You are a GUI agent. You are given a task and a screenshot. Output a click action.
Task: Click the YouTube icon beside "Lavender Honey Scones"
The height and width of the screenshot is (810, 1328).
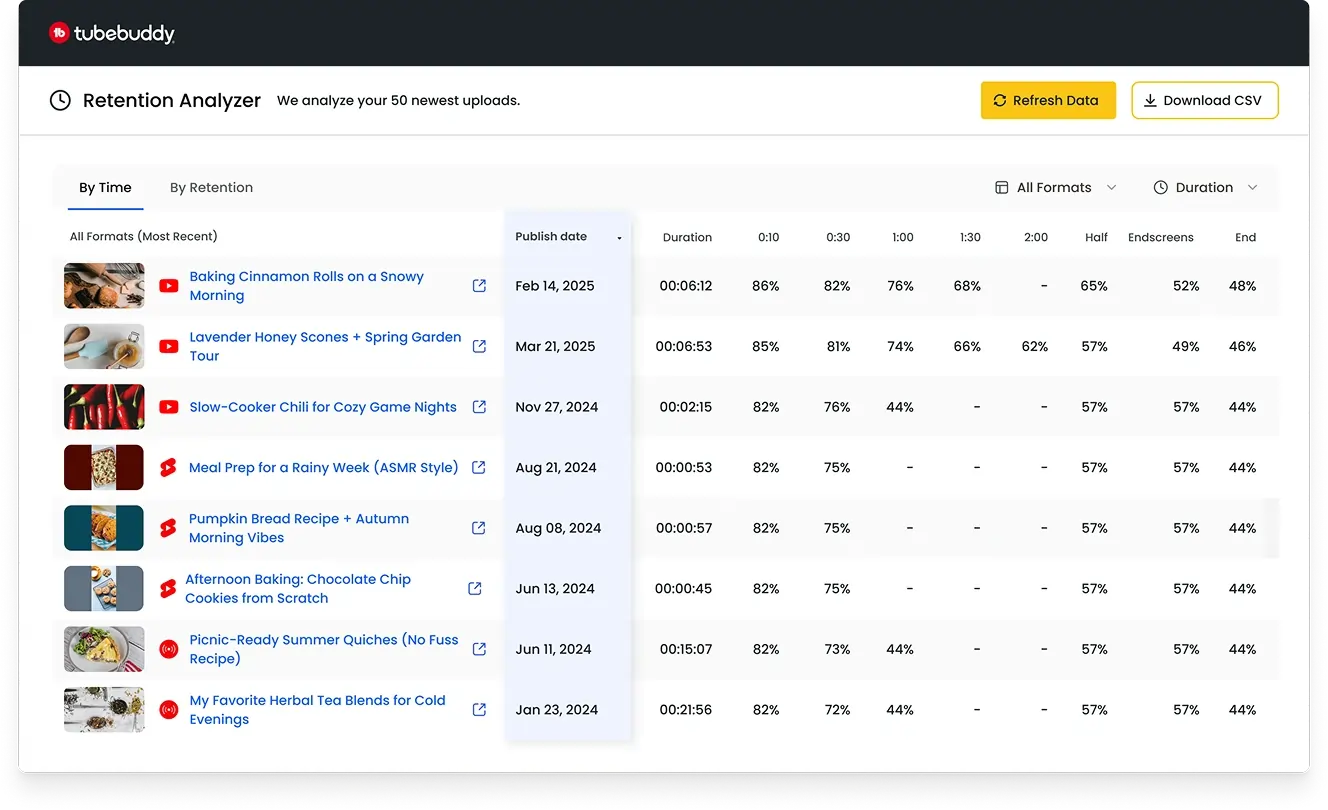click(x=169, y=346)
